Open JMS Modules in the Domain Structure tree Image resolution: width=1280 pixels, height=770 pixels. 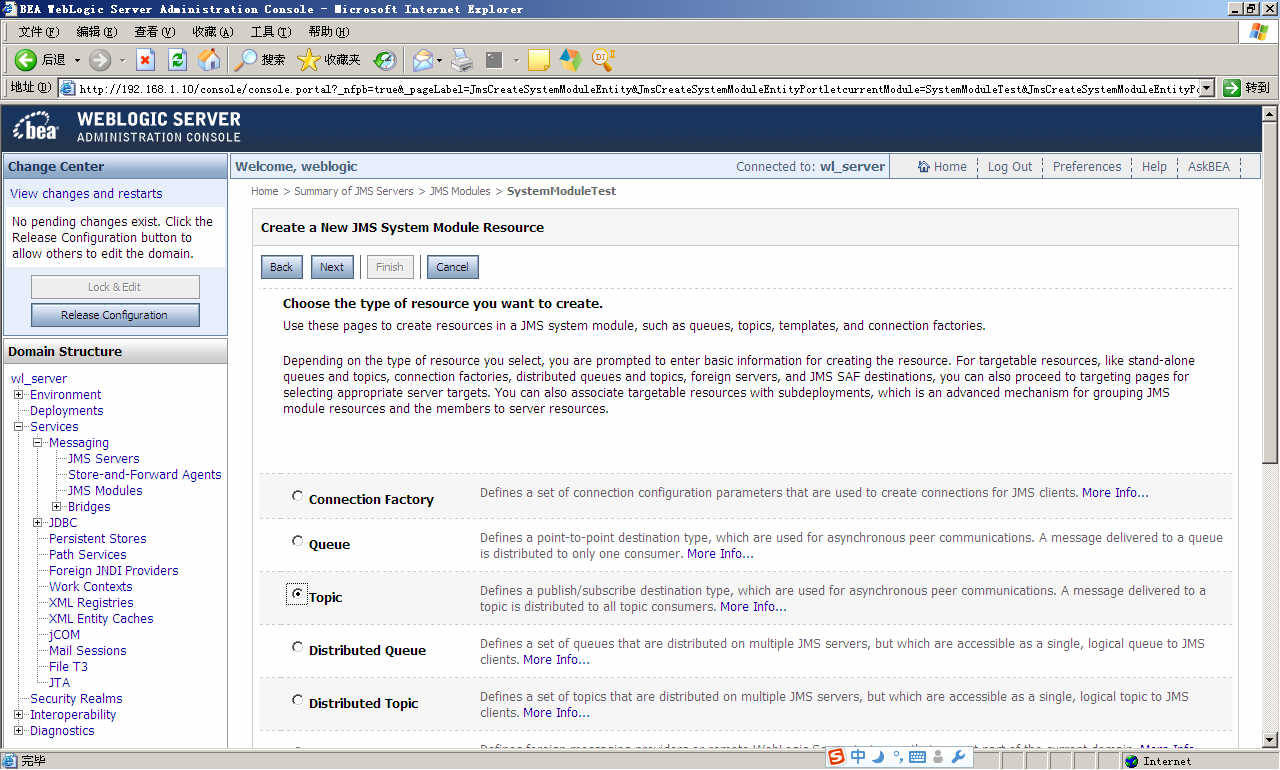point(105,491)
